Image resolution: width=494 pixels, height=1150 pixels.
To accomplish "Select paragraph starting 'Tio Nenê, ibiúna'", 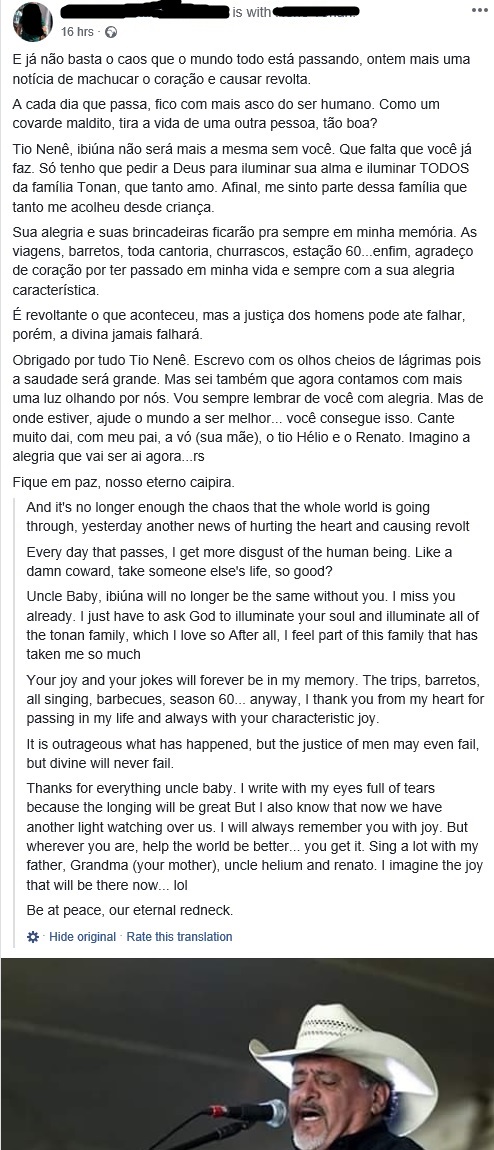I will pyautogui.click(x=240, y=176).
